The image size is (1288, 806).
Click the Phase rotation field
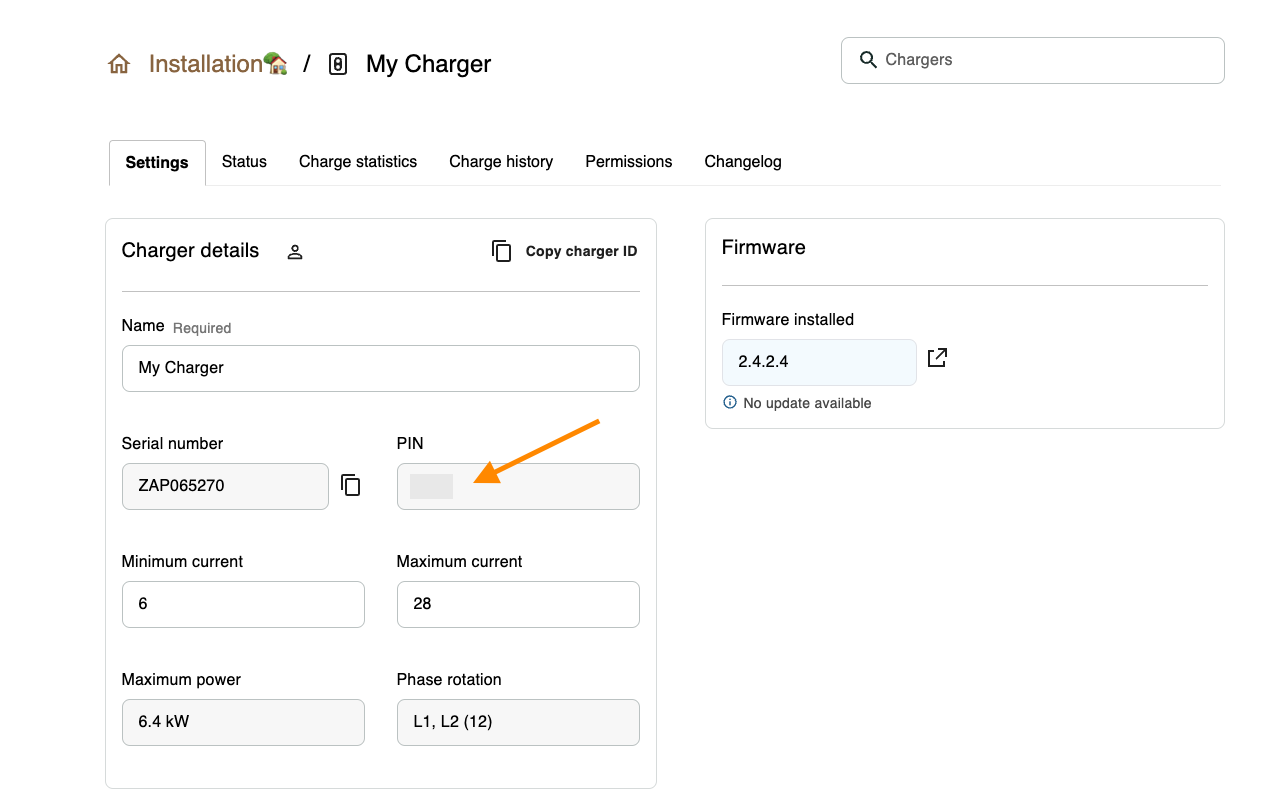coord(518,722)
